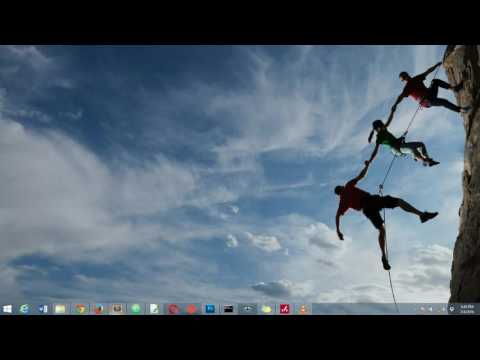This screenshot has width=480, height=360.
Task: Open the red square app icon
Action: (285, 309)
